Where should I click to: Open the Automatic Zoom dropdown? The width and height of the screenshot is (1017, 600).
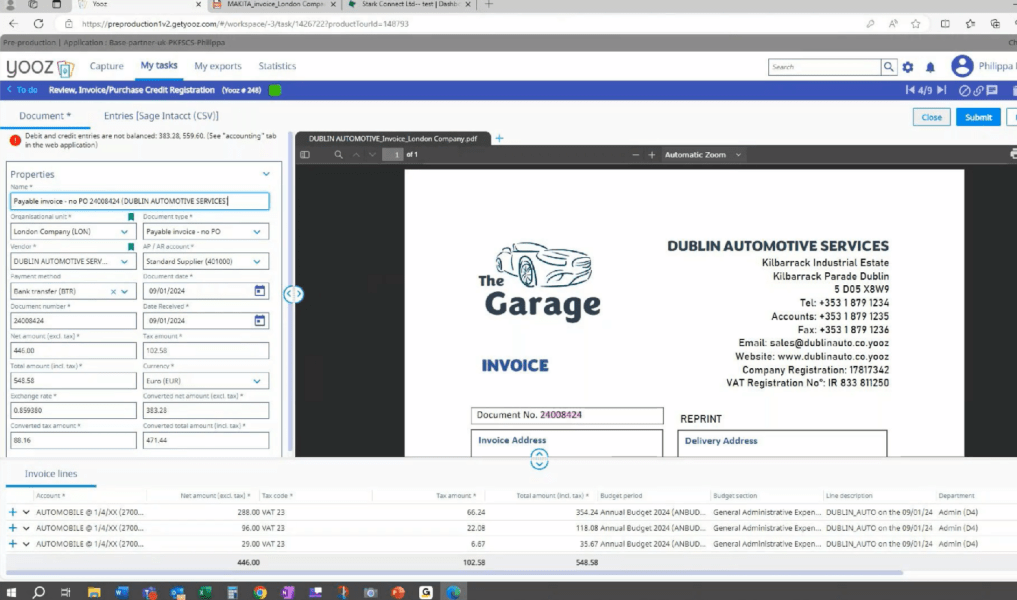(702, 154)
